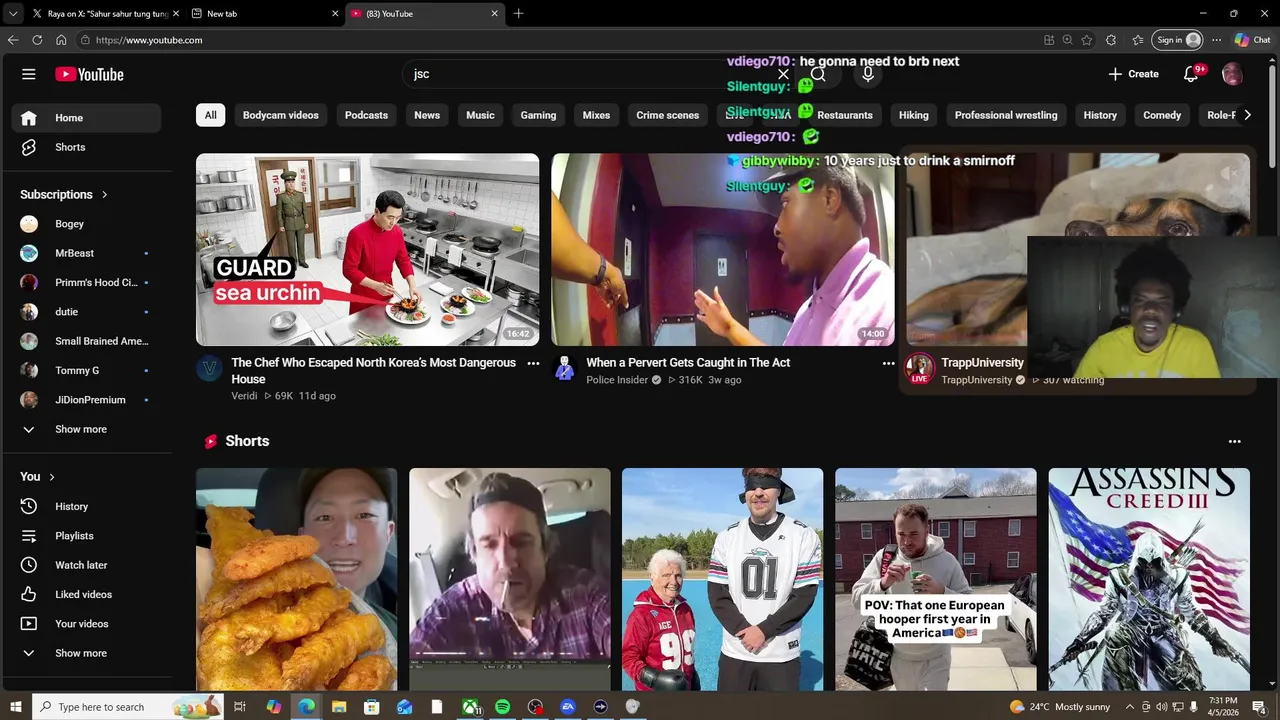This screenshot has height=720, width=1280.
Task: Click into the YouTube search field
Action: coord(590,74)
